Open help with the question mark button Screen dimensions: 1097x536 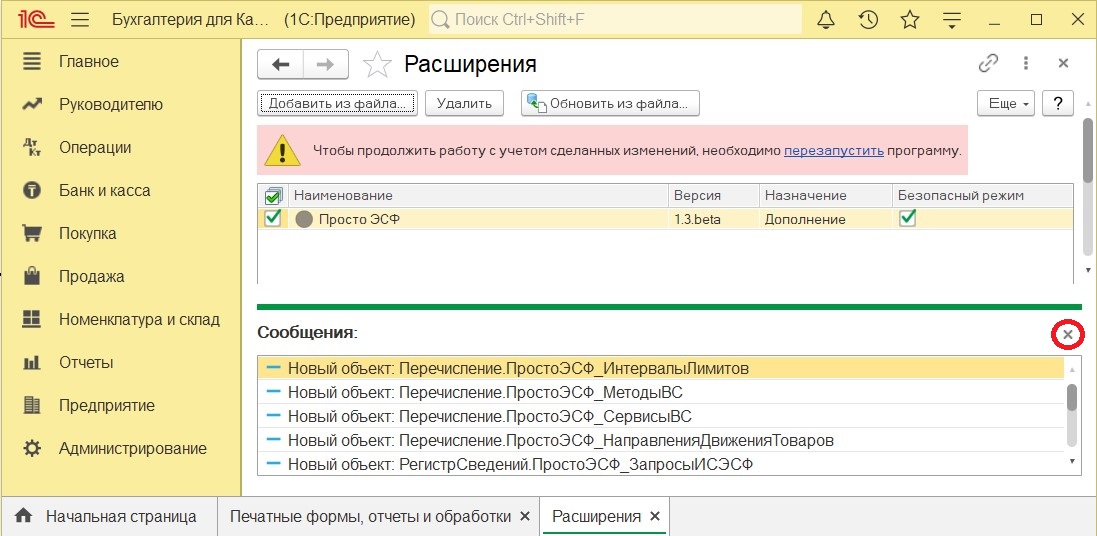(x=1058, y=104)
